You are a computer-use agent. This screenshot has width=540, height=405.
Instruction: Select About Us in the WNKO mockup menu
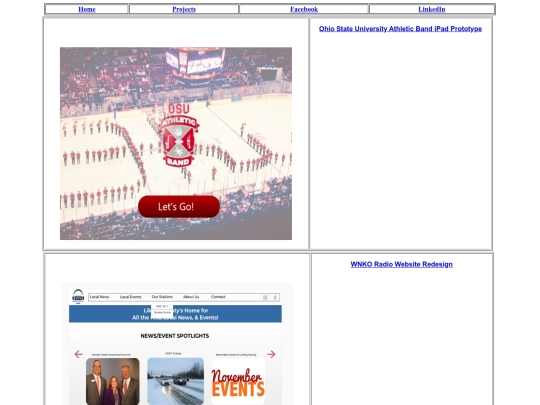click(191, 297)
